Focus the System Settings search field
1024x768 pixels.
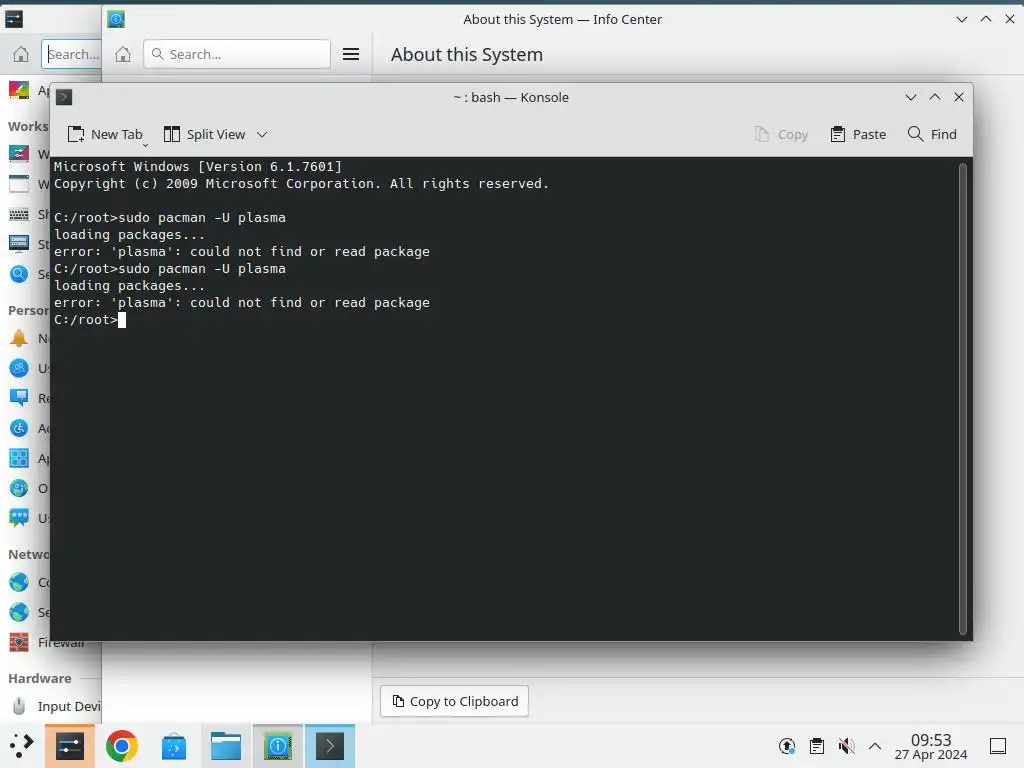click(72, 54)
